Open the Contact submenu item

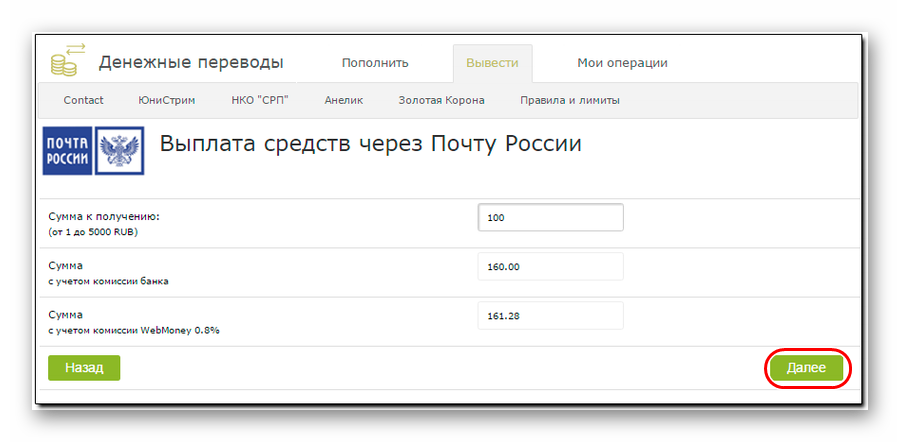tap(84, 100)
